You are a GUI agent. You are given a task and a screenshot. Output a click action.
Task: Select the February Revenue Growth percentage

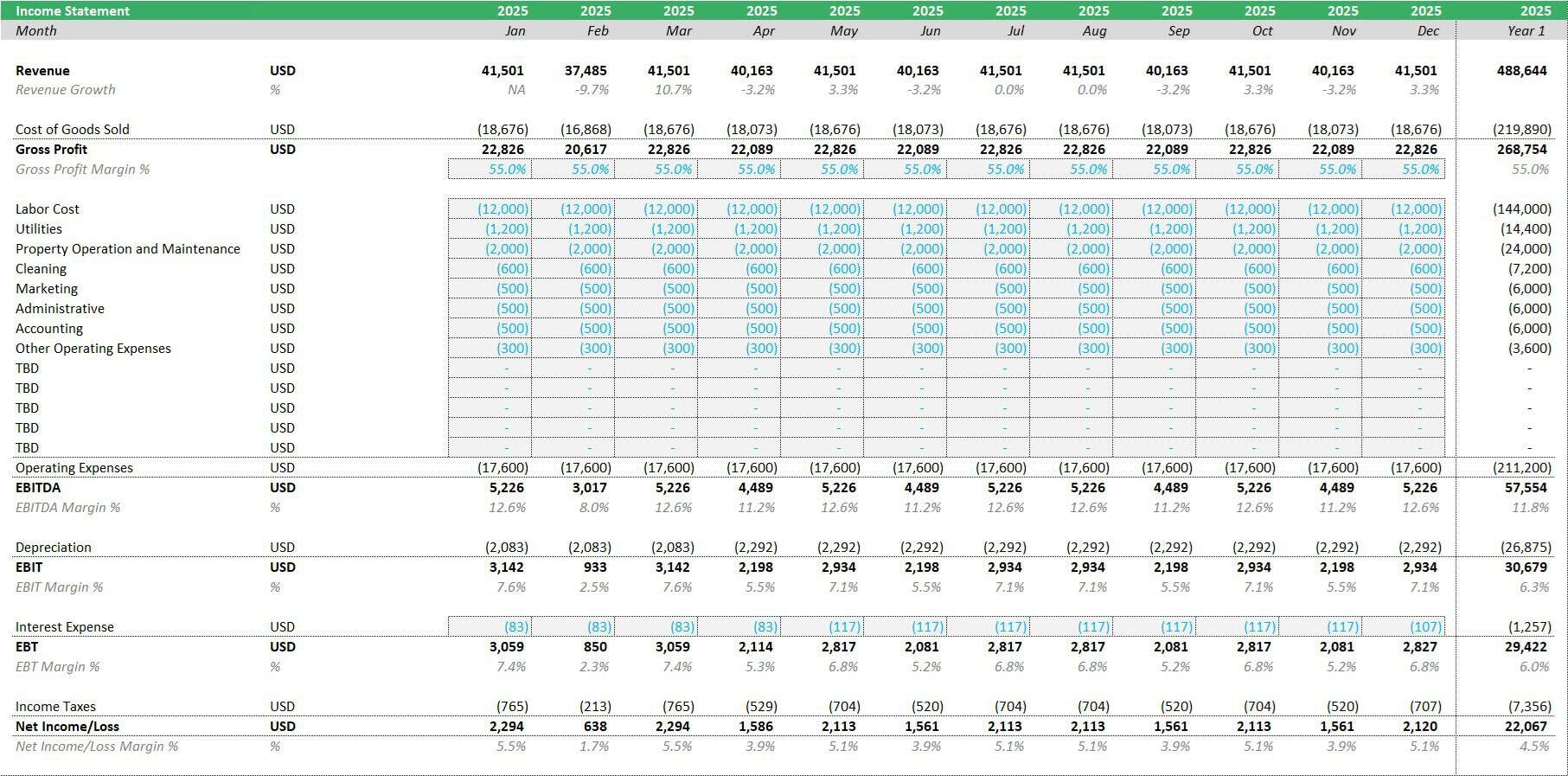click(592, 90)
